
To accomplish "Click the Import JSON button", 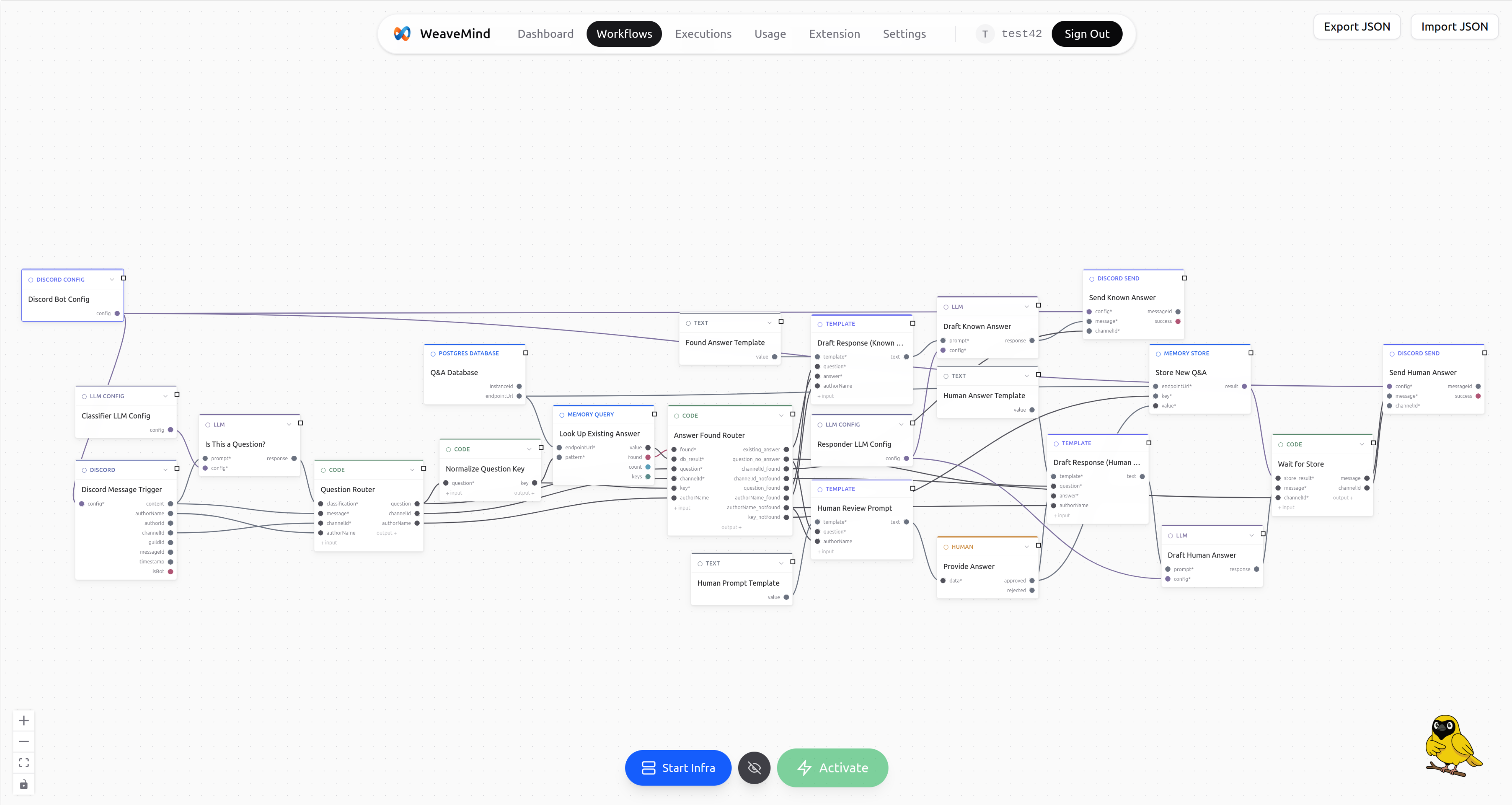I will [1455, 26].
